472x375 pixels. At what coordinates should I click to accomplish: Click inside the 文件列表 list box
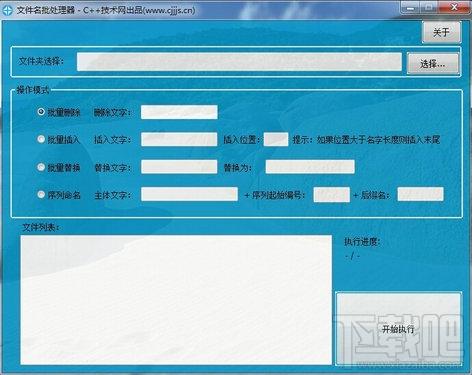click(x=176, y=300)
